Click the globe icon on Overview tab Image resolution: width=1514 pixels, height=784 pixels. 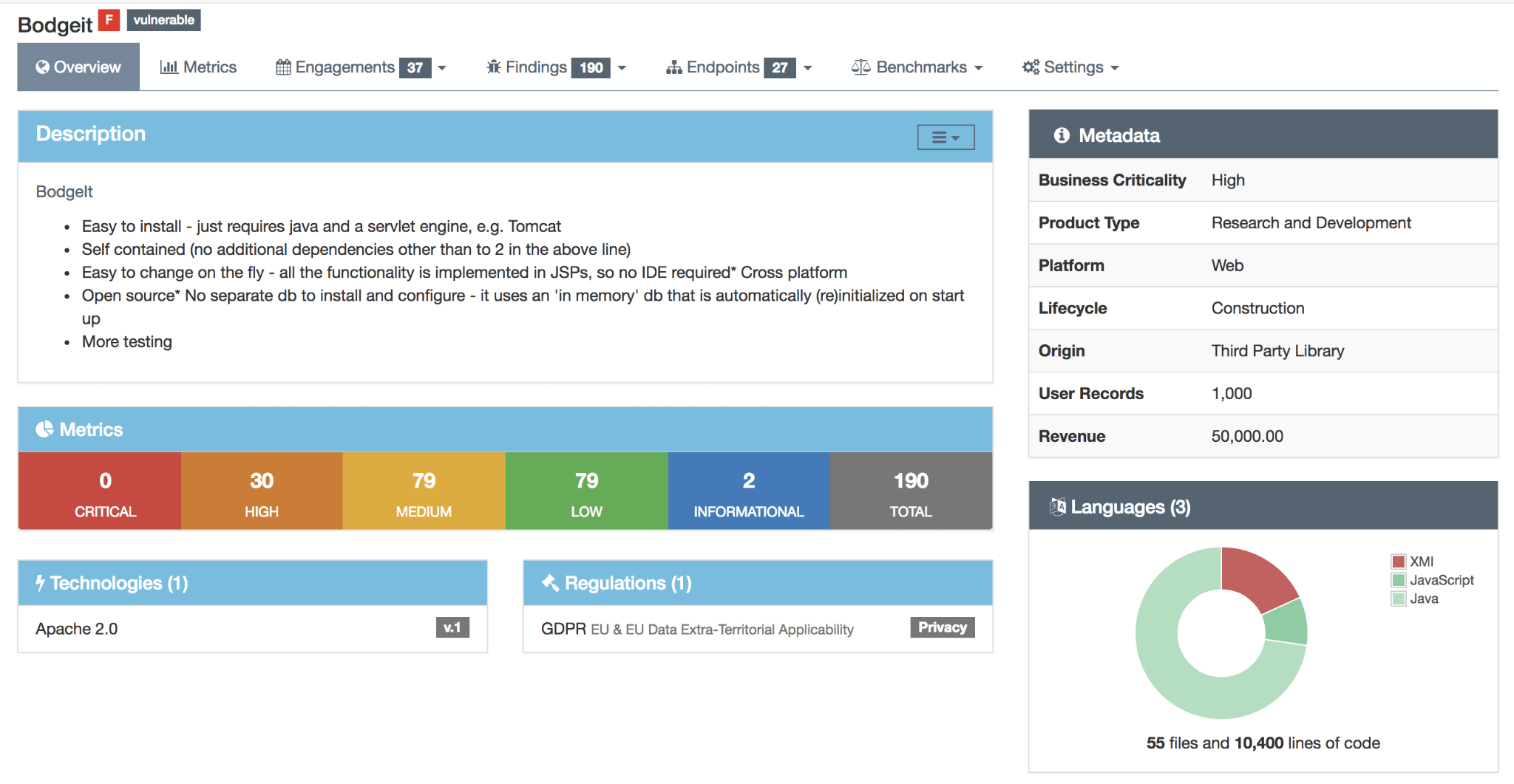point(43,67)
